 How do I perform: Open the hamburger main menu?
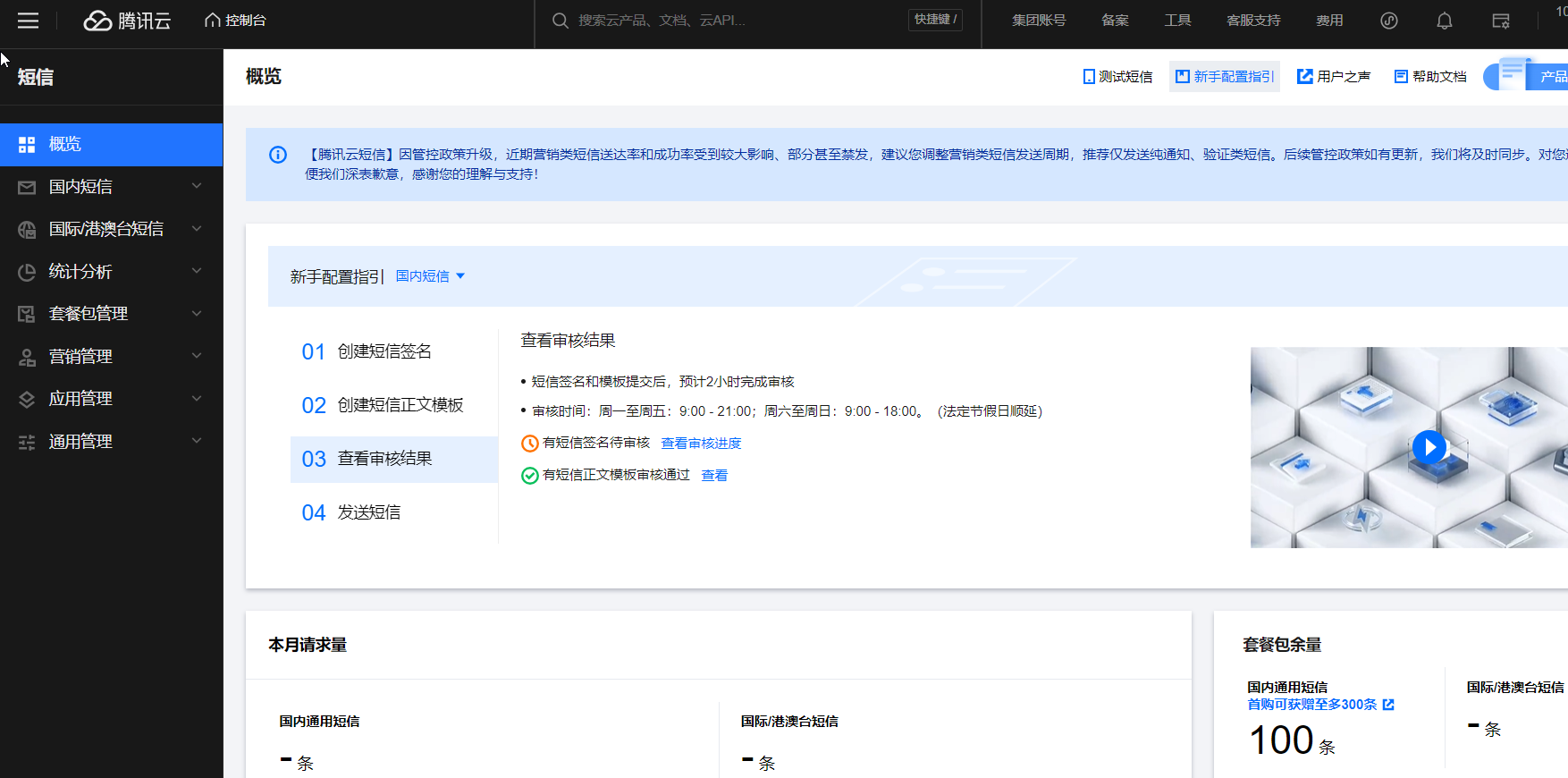28,21
